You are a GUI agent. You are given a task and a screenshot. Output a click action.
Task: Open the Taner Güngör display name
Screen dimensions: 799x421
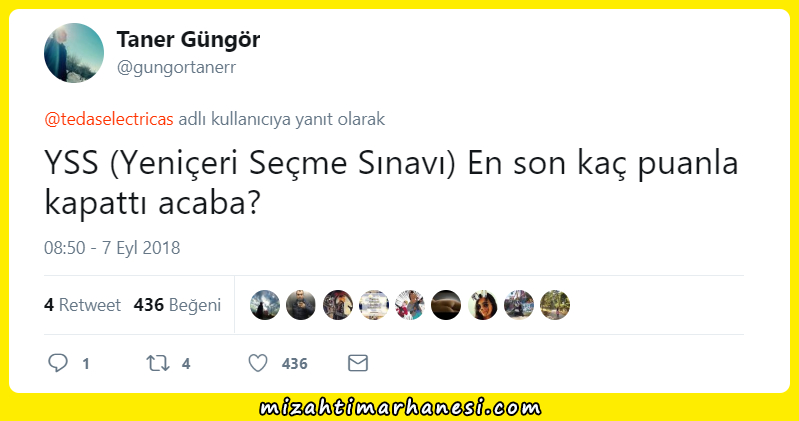coord(188,39)
